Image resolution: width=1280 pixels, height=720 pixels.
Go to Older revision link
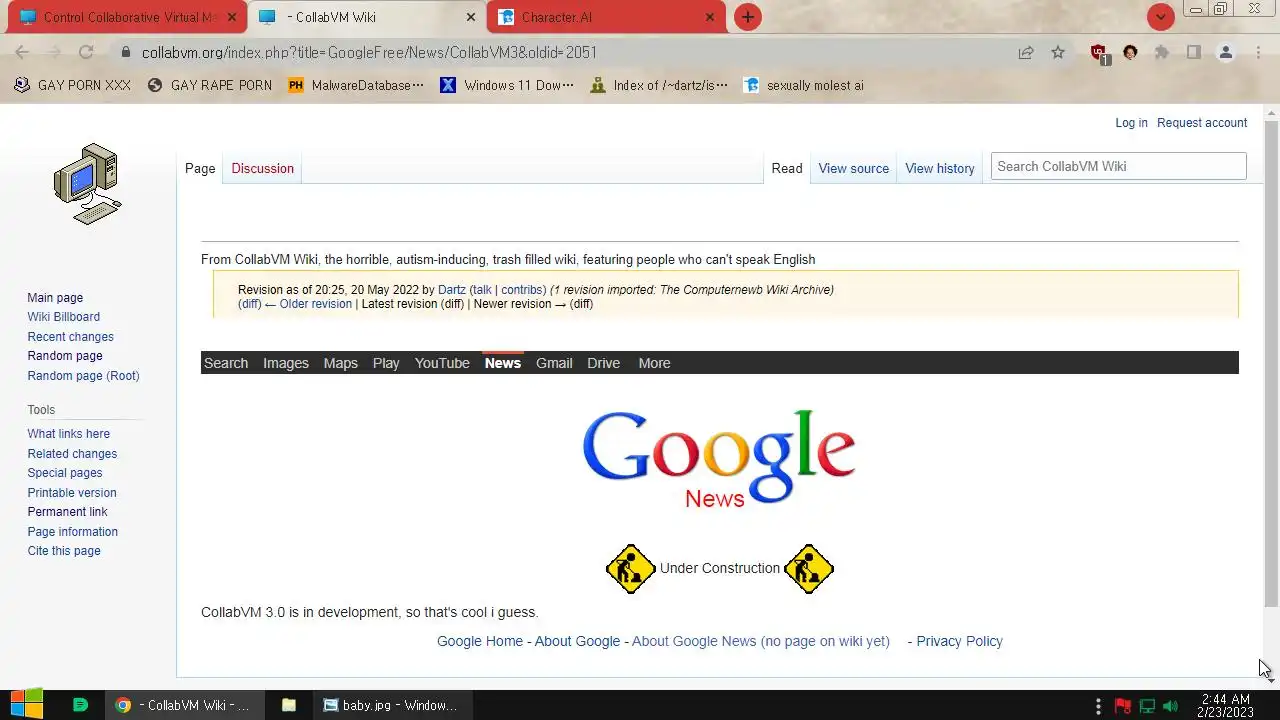308,304
